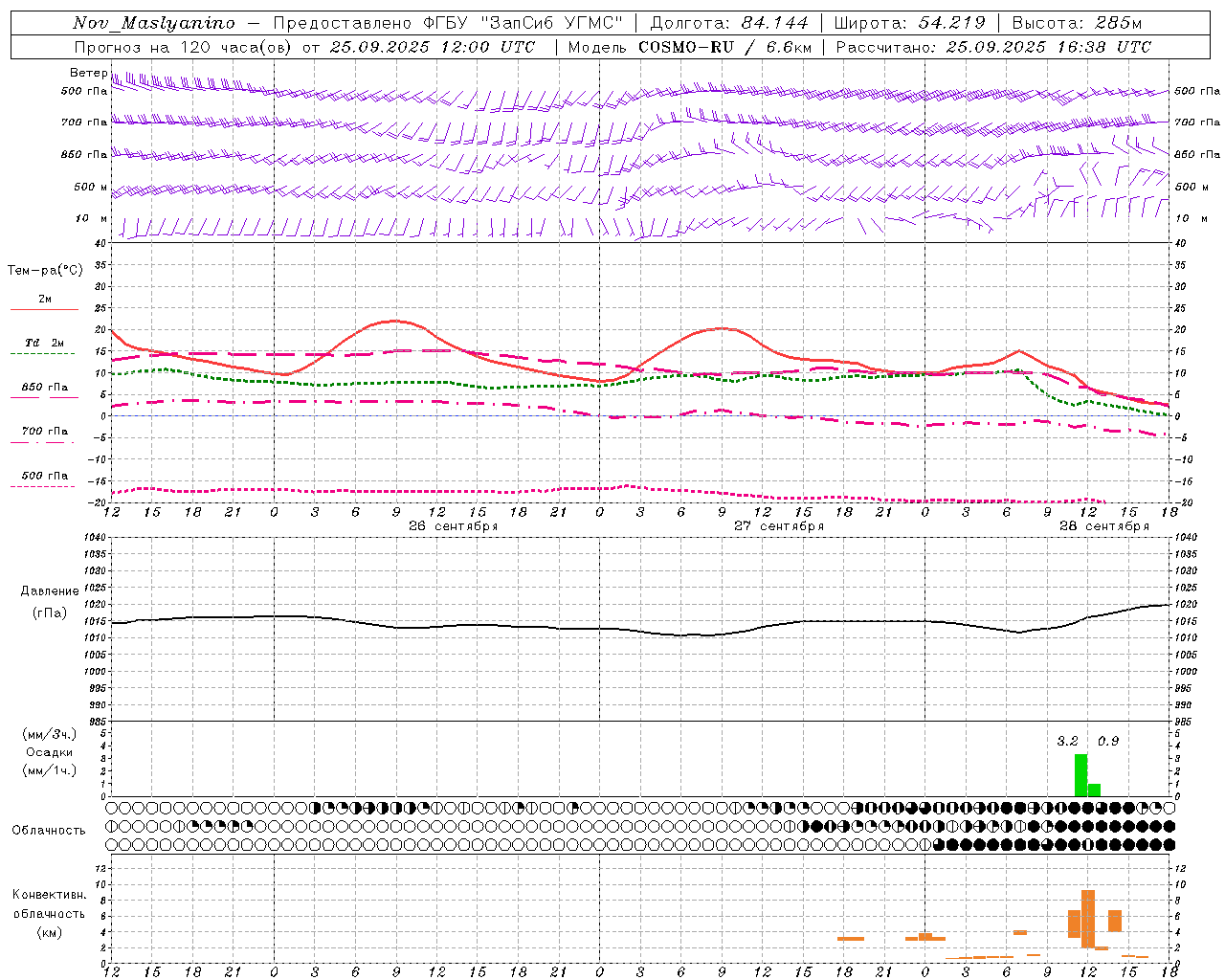Screen dimensions: 1225x980
Task: Click the tall green precipitation bar
Action: [1080, 775]
